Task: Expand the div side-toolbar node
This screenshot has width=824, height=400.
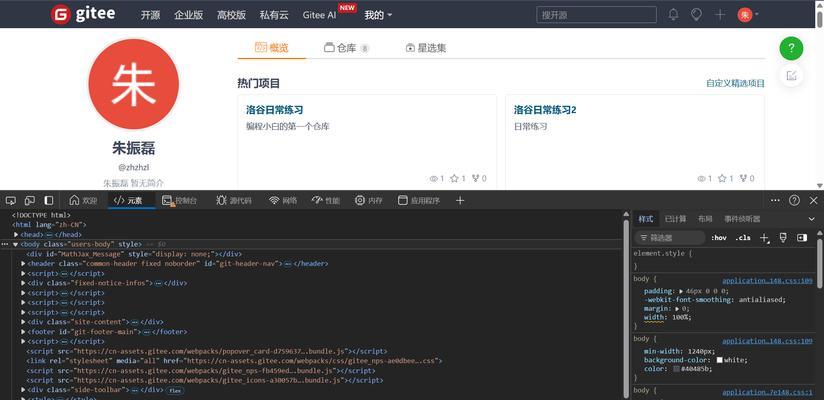Action: [x=23, y=390]
